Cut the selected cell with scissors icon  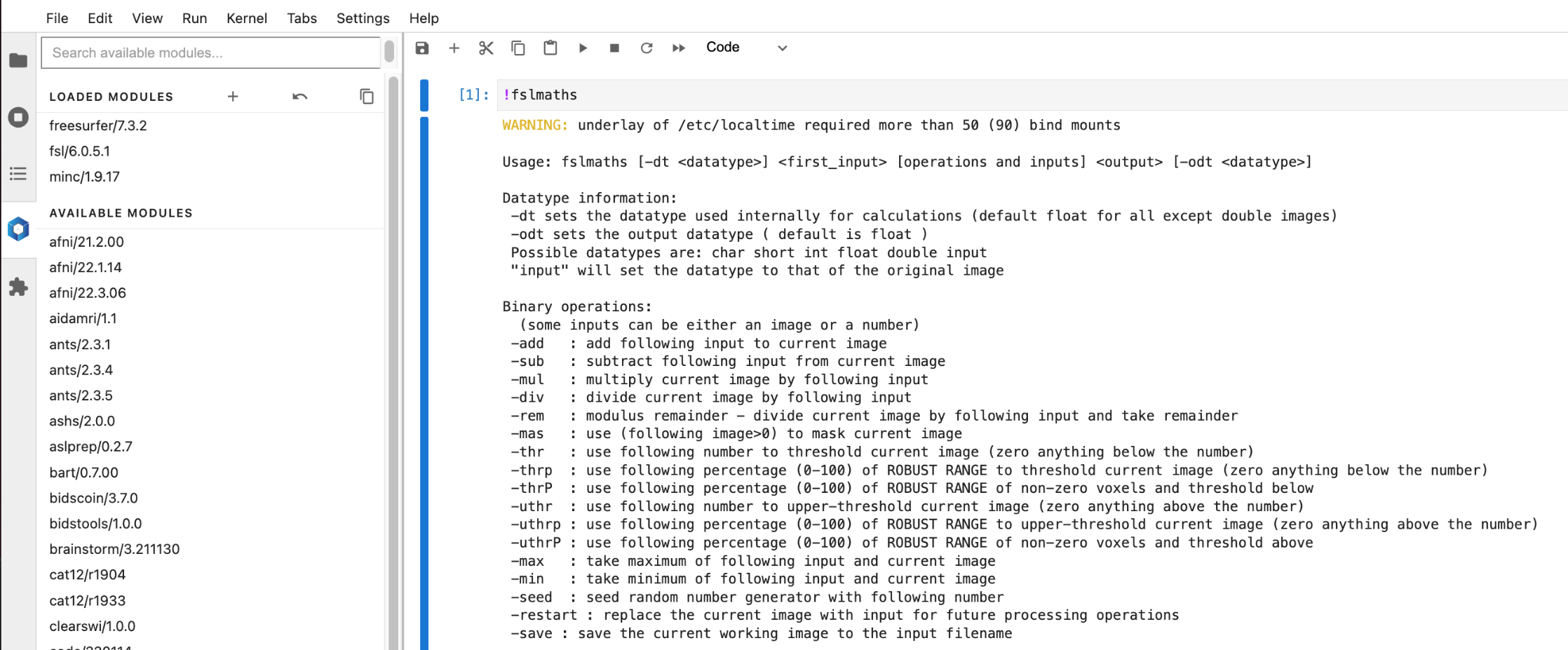(486, 48)
